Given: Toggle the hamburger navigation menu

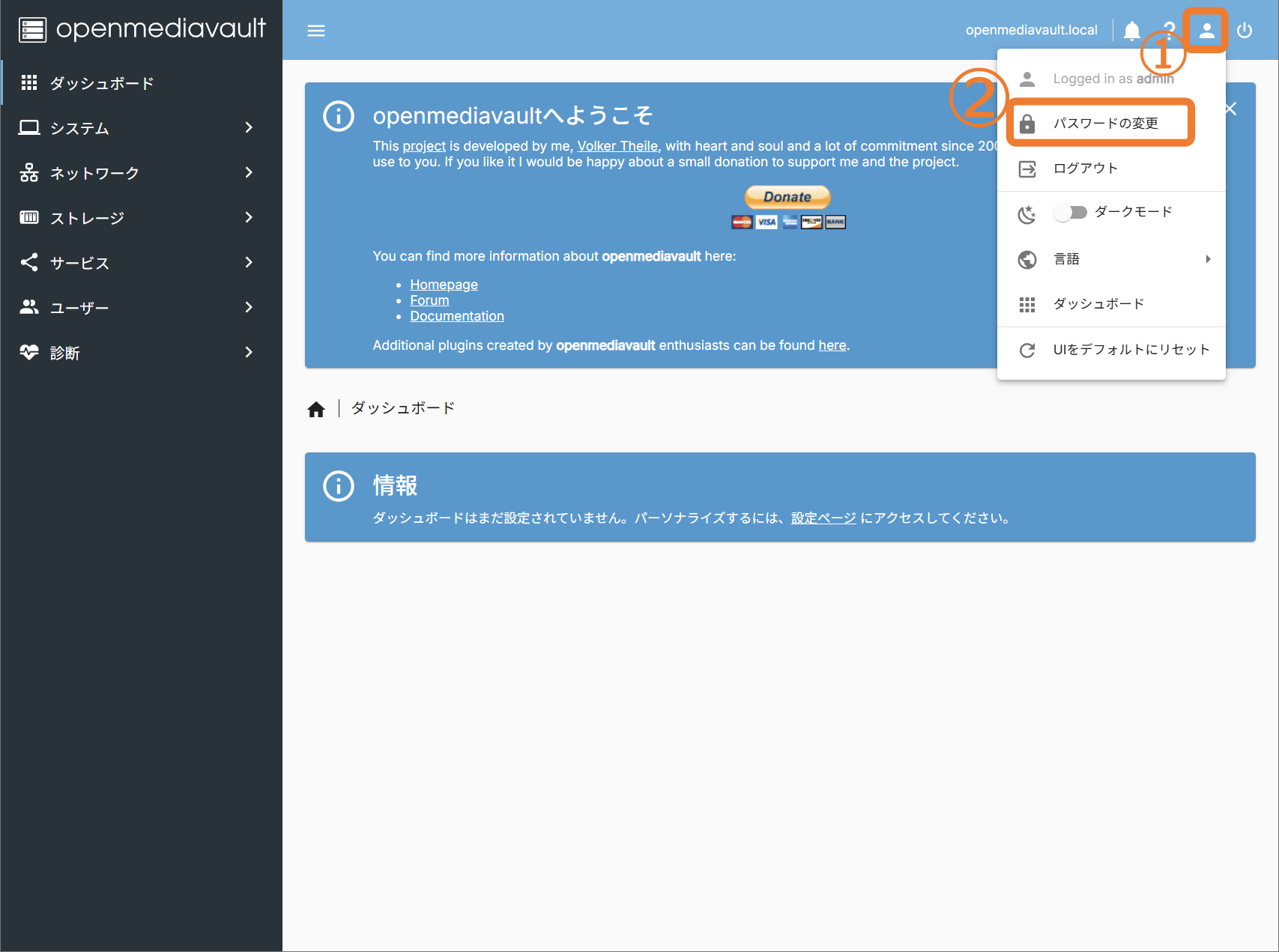Looking at the screenshot, I should tap(316, 31).
